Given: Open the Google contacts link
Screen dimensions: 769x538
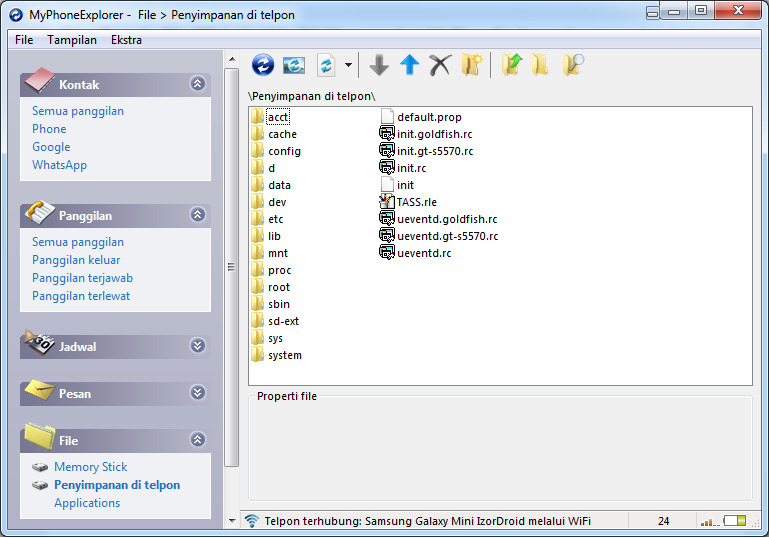Looking at the screenshot, I should [x=51, y=147].
